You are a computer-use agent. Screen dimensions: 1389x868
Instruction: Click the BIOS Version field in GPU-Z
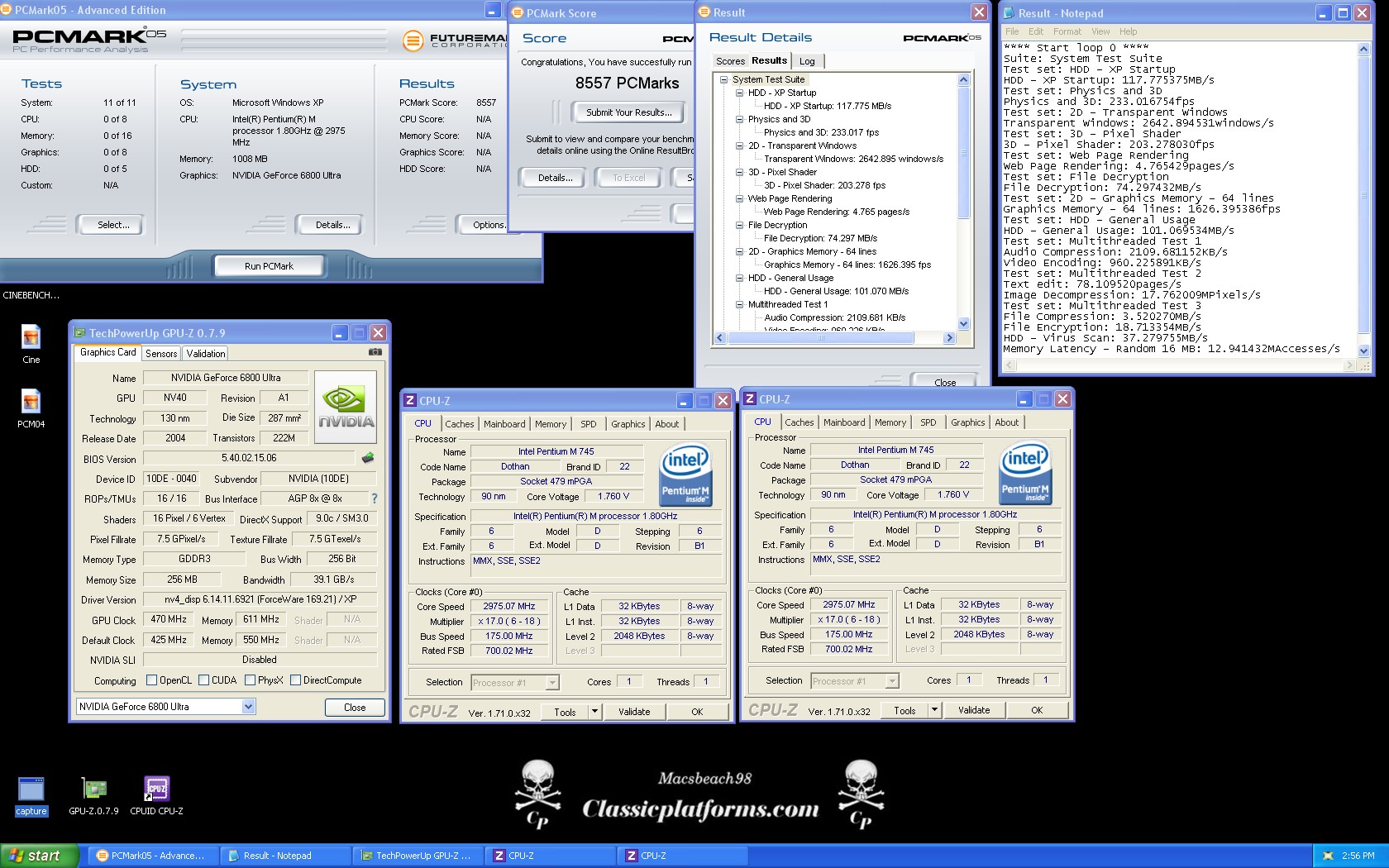(x=249, y=458)
